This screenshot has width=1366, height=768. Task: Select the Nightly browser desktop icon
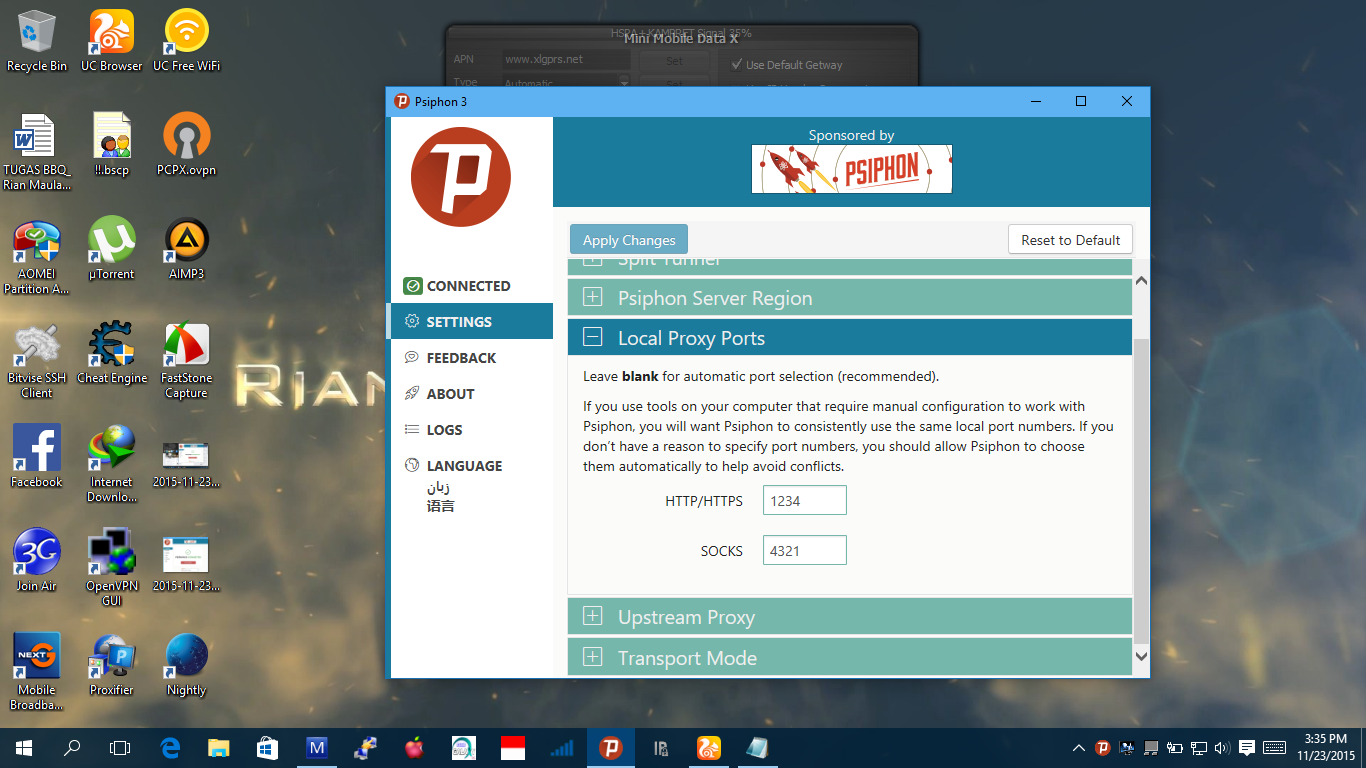(x=187, y=665)
